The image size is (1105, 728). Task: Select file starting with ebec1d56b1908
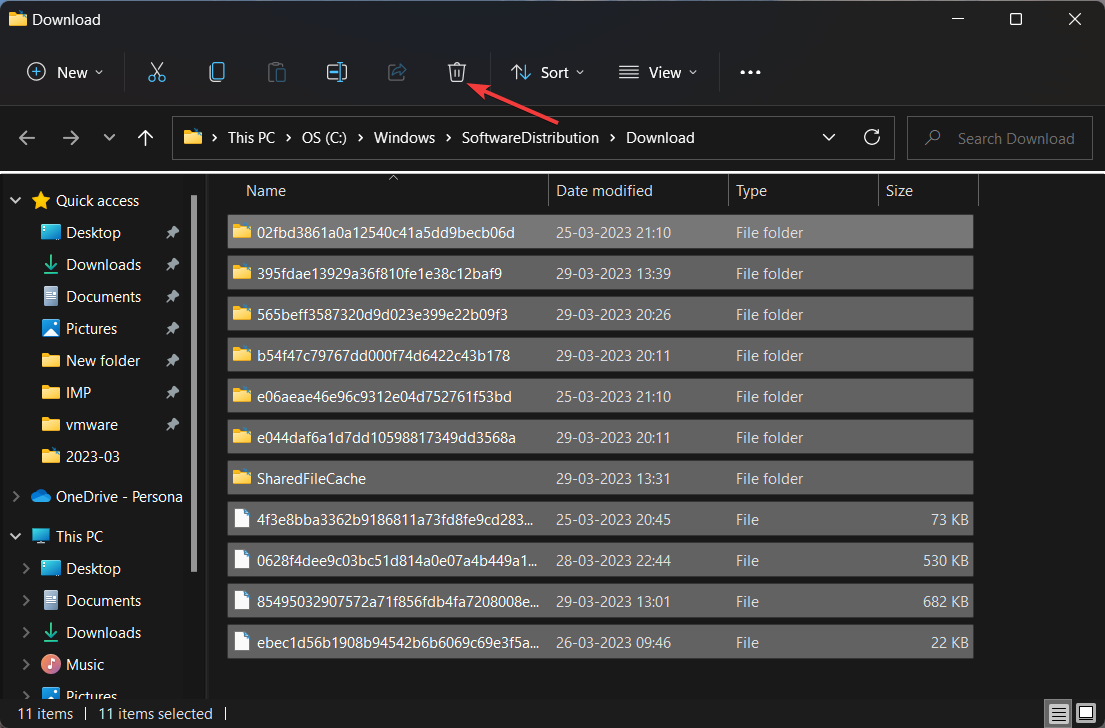click(600, 642)
